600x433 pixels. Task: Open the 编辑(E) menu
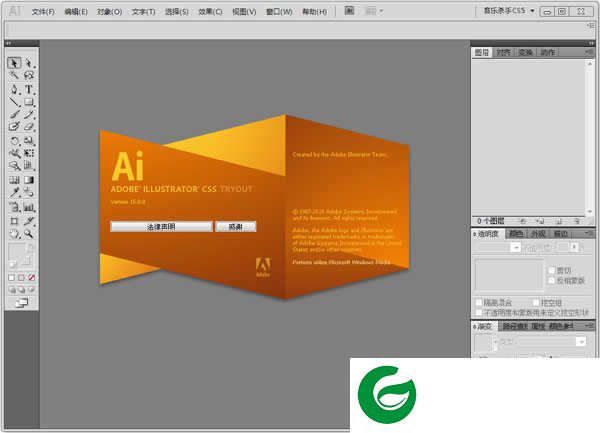click(x=76, y=12)
